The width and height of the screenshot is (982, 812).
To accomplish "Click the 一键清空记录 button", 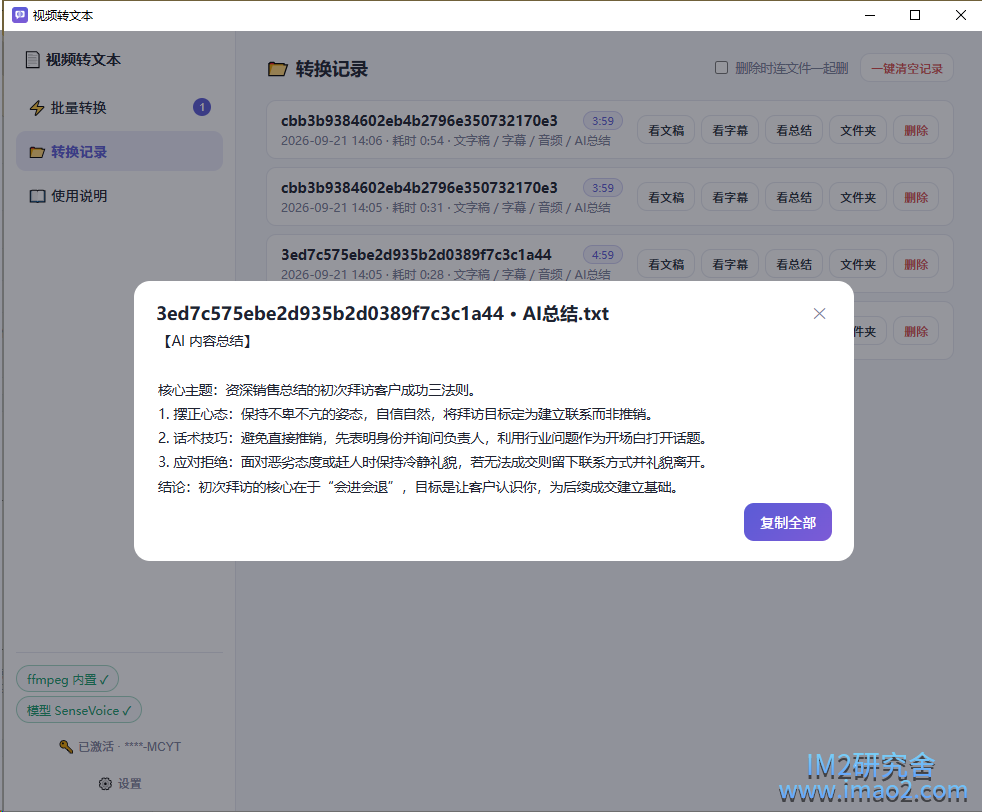I will [x=907, y=68].
